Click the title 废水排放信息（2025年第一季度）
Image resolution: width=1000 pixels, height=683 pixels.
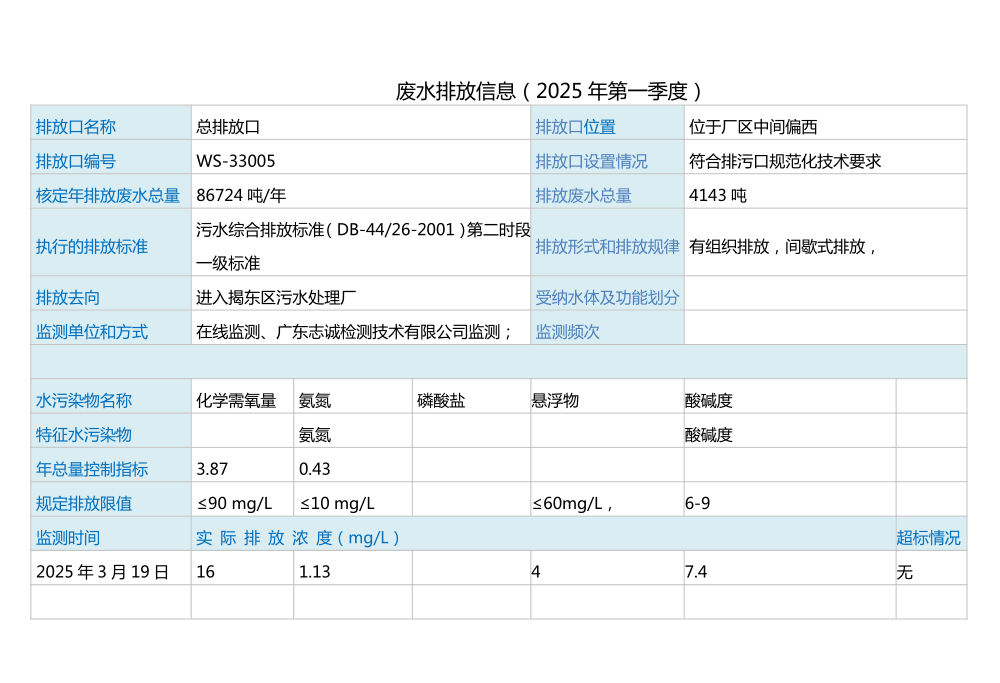548,91
